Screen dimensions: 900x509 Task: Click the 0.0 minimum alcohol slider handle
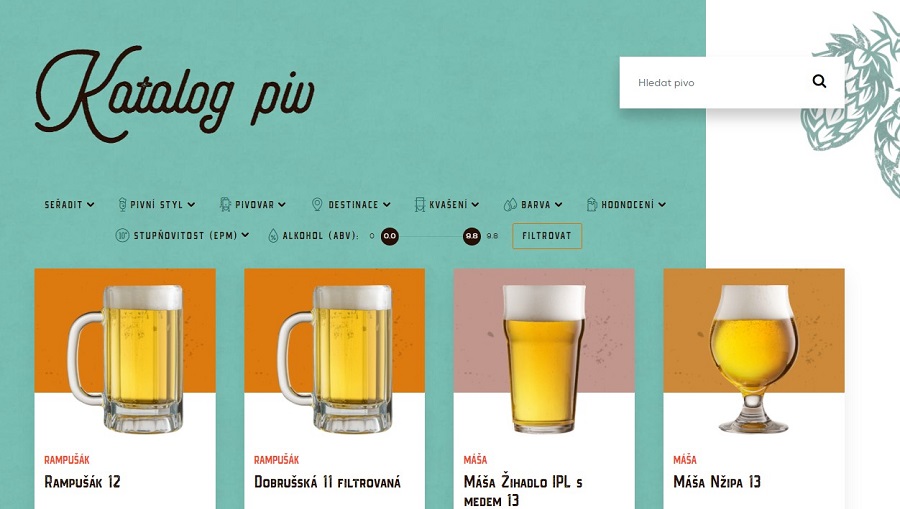coord(390,236)
